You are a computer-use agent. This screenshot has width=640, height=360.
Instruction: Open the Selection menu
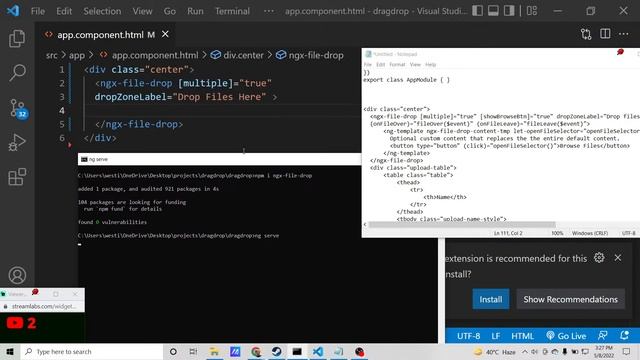[102, 11]
